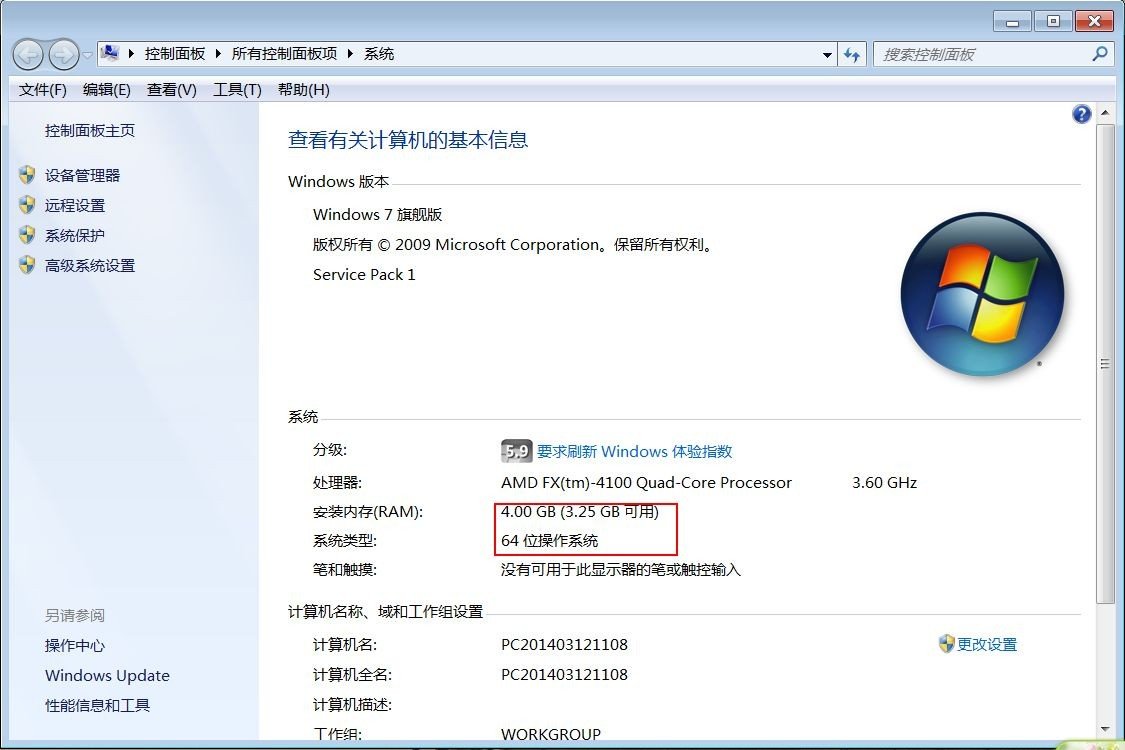
Task: Click the Back navigation arrow button
Action: (x=29, y=55)
